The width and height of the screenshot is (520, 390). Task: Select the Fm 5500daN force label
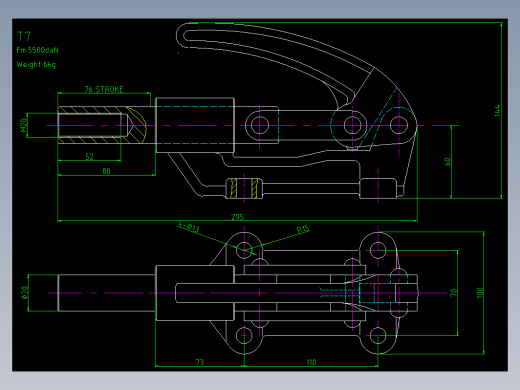(x=37, y=50)
